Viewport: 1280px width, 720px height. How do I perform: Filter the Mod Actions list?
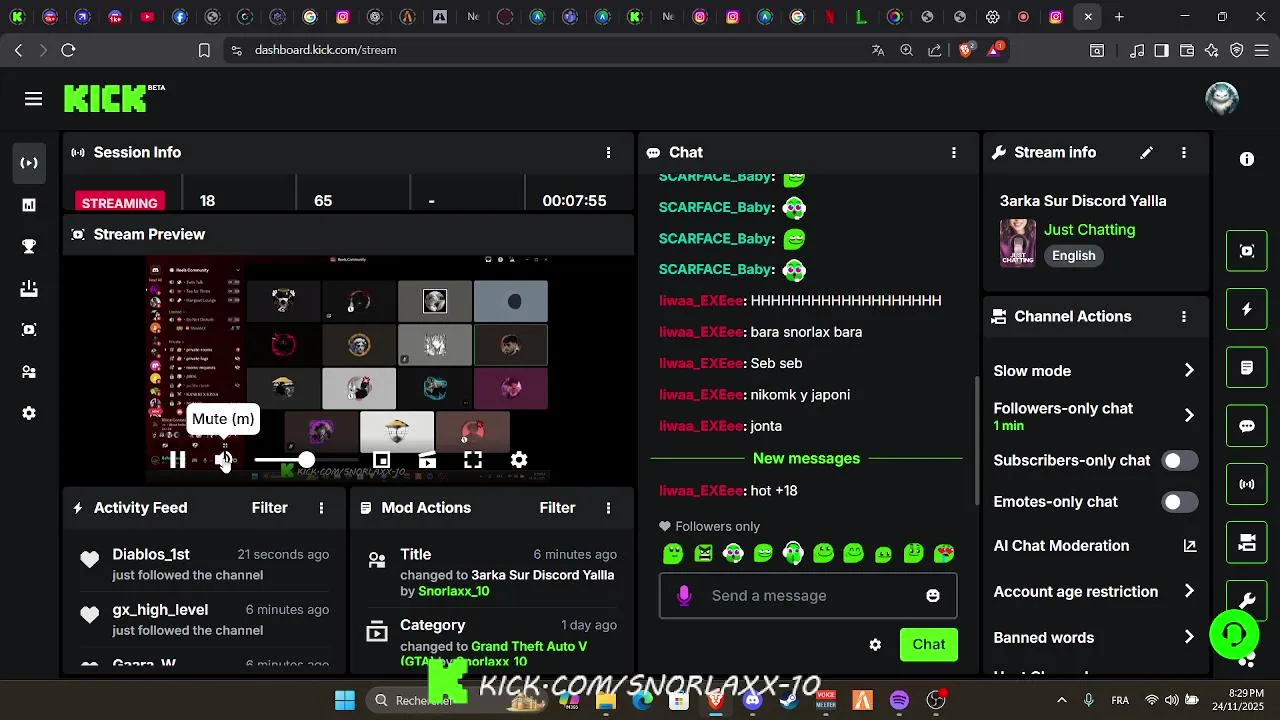point(557,508)
